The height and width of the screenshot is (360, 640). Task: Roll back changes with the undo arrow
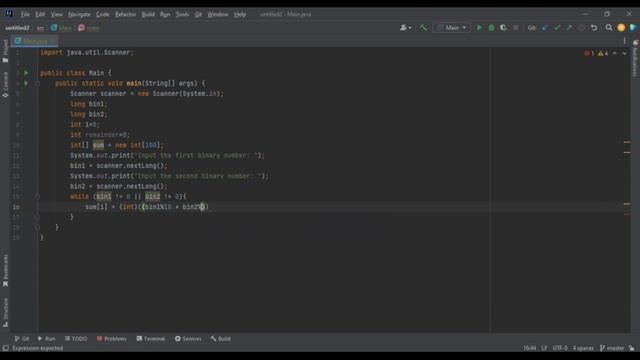(594, 28)
